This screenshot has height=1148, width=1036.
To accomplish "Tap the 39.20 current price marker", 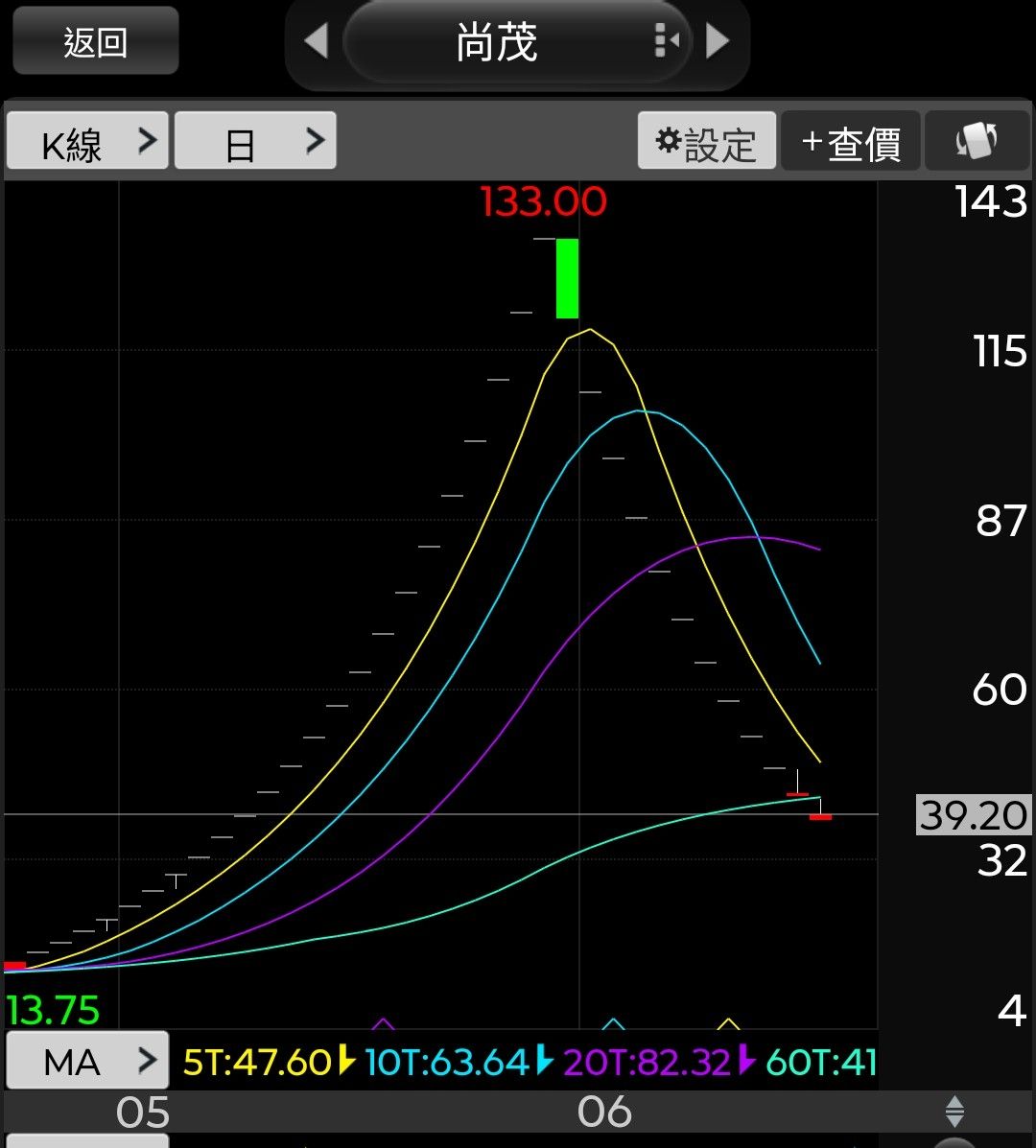I will click(x=973, y=815).
